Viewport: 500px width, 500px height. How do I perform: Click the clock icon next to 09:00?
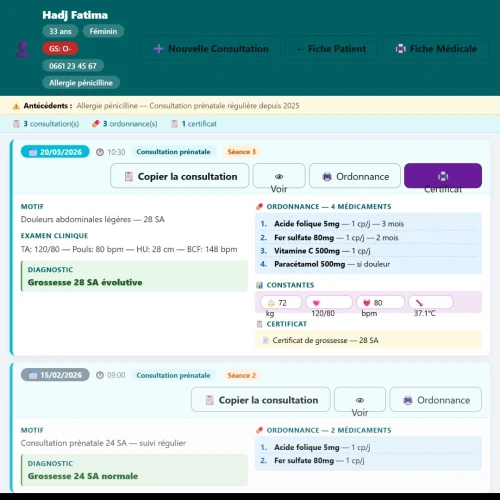(100, 375)
